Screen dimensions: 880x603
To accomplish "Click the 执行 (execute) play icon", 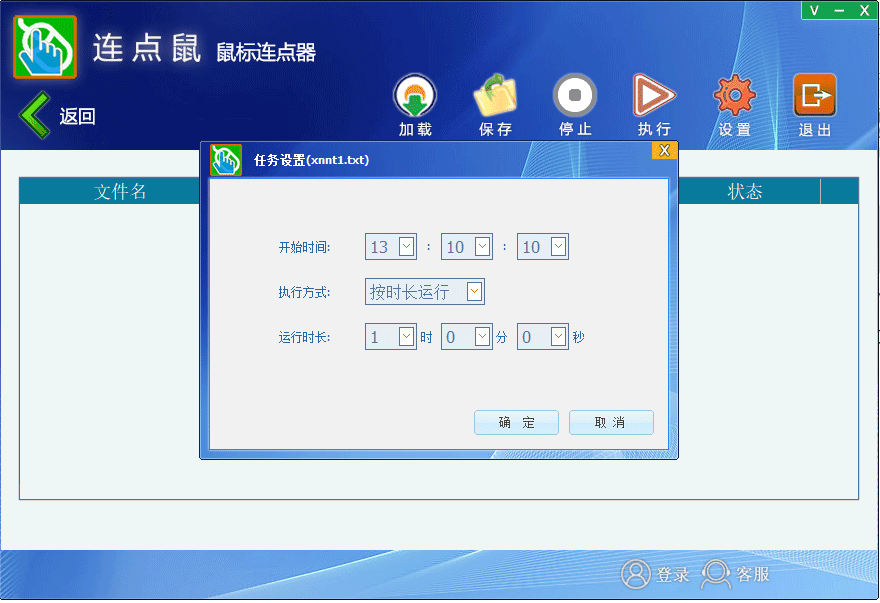I will pyautogui.click(x=654, y=95).
